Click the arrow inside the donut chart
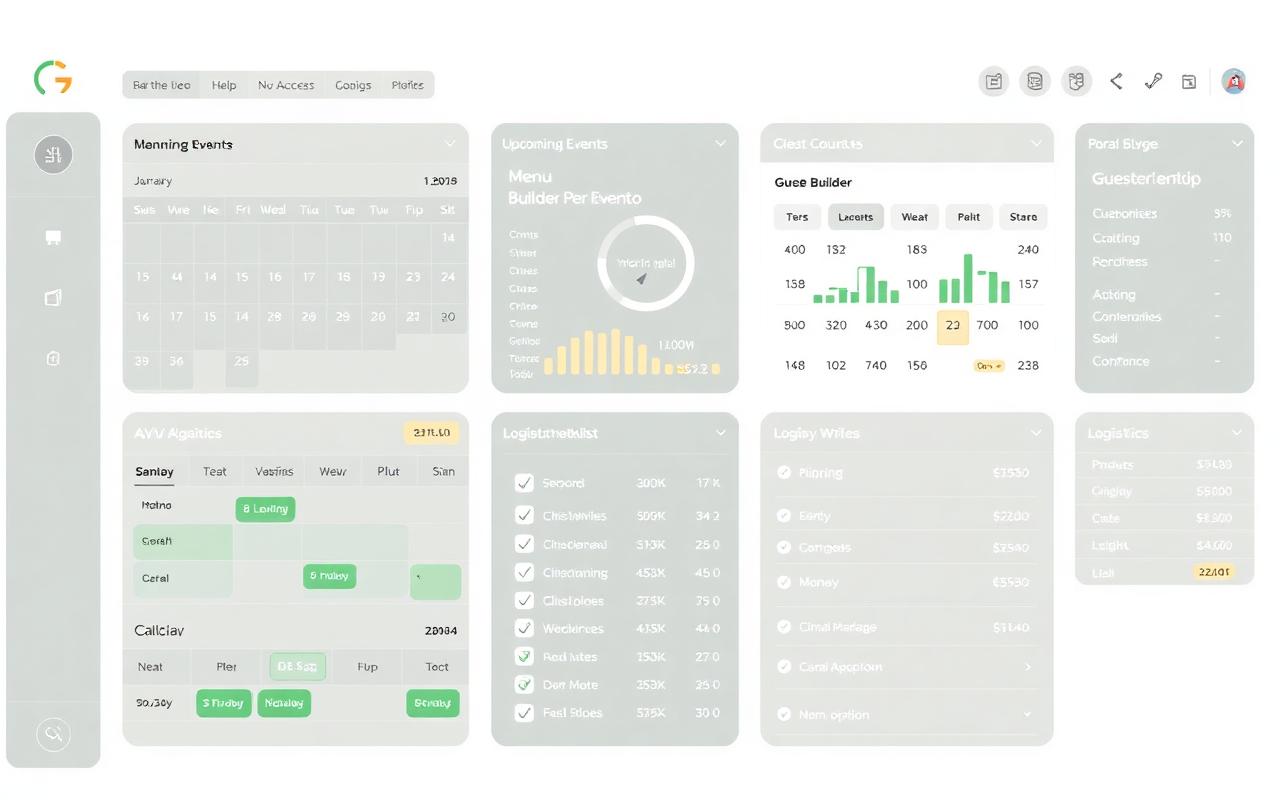 (642, 279)
